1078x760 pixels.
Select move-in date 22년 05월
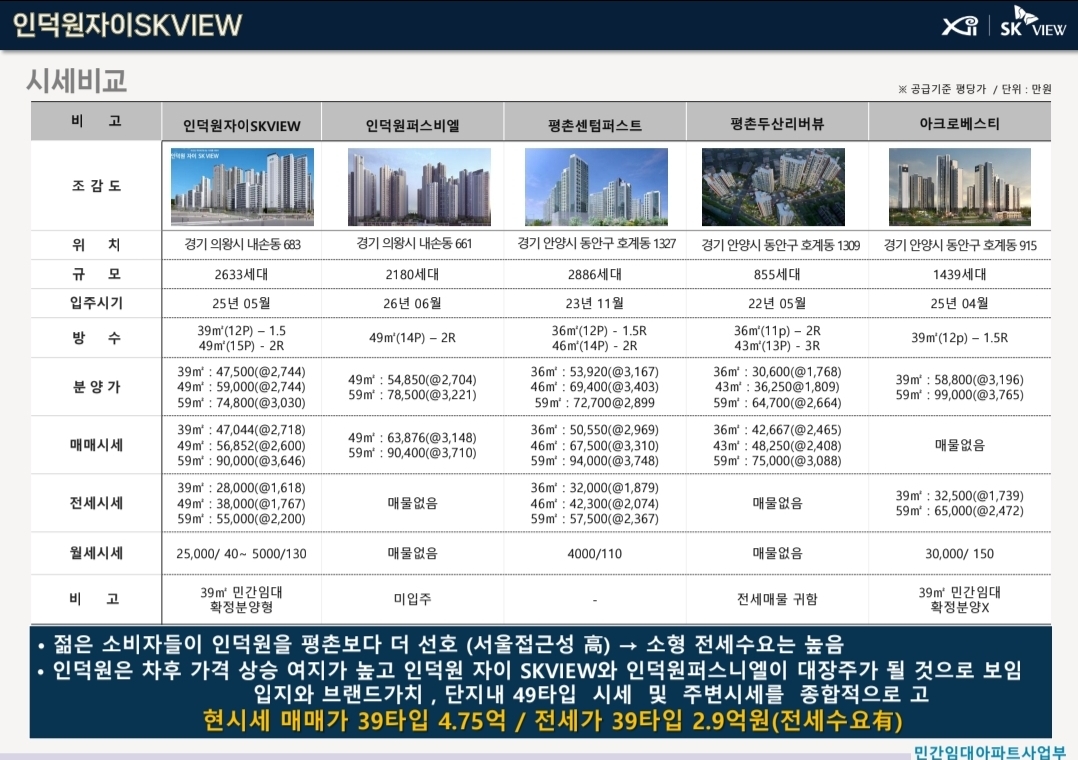pos(777,303)
